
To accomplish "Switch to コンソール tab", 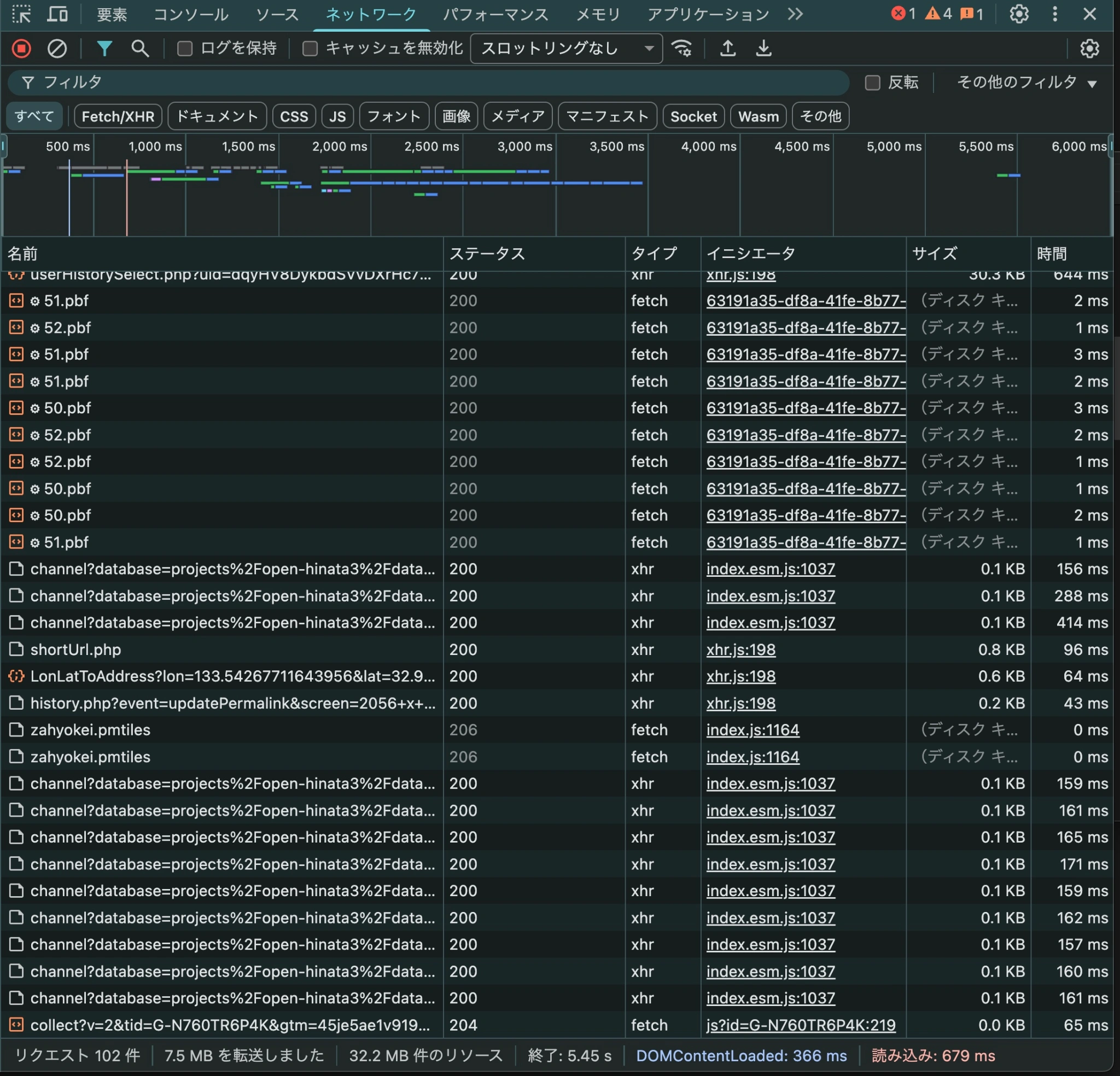I will [x=191, y=14].
